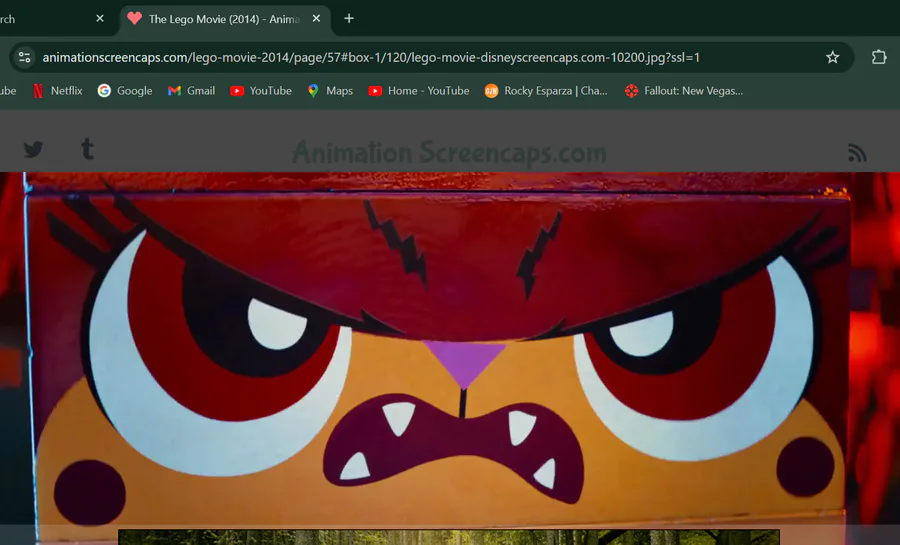The width and height of the screenshot is (900, 545).
Task: Click the forest thumbnail at page bottom
Action: (449, 538)
